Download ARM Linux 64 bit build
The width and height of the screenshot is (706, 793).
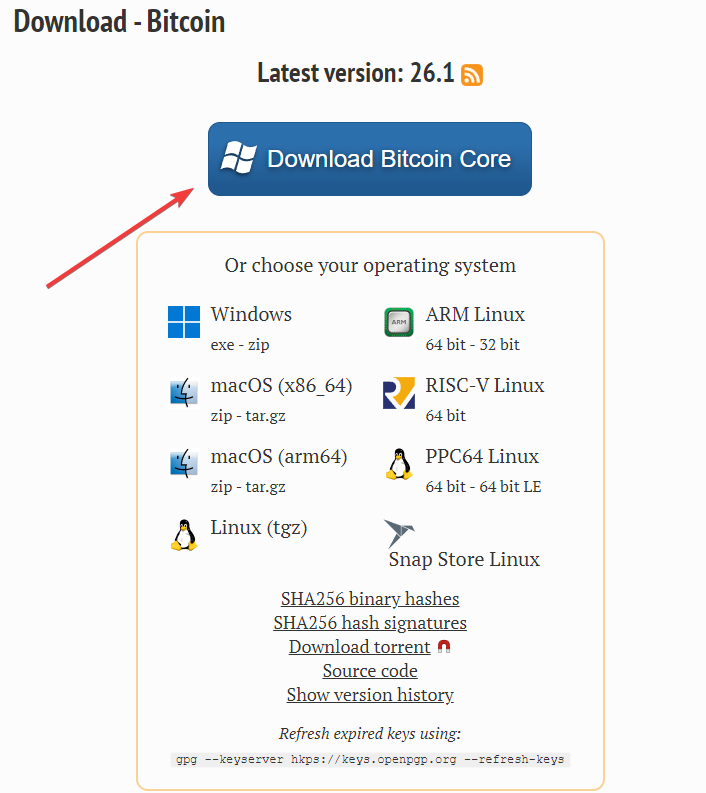pos(446,345)
